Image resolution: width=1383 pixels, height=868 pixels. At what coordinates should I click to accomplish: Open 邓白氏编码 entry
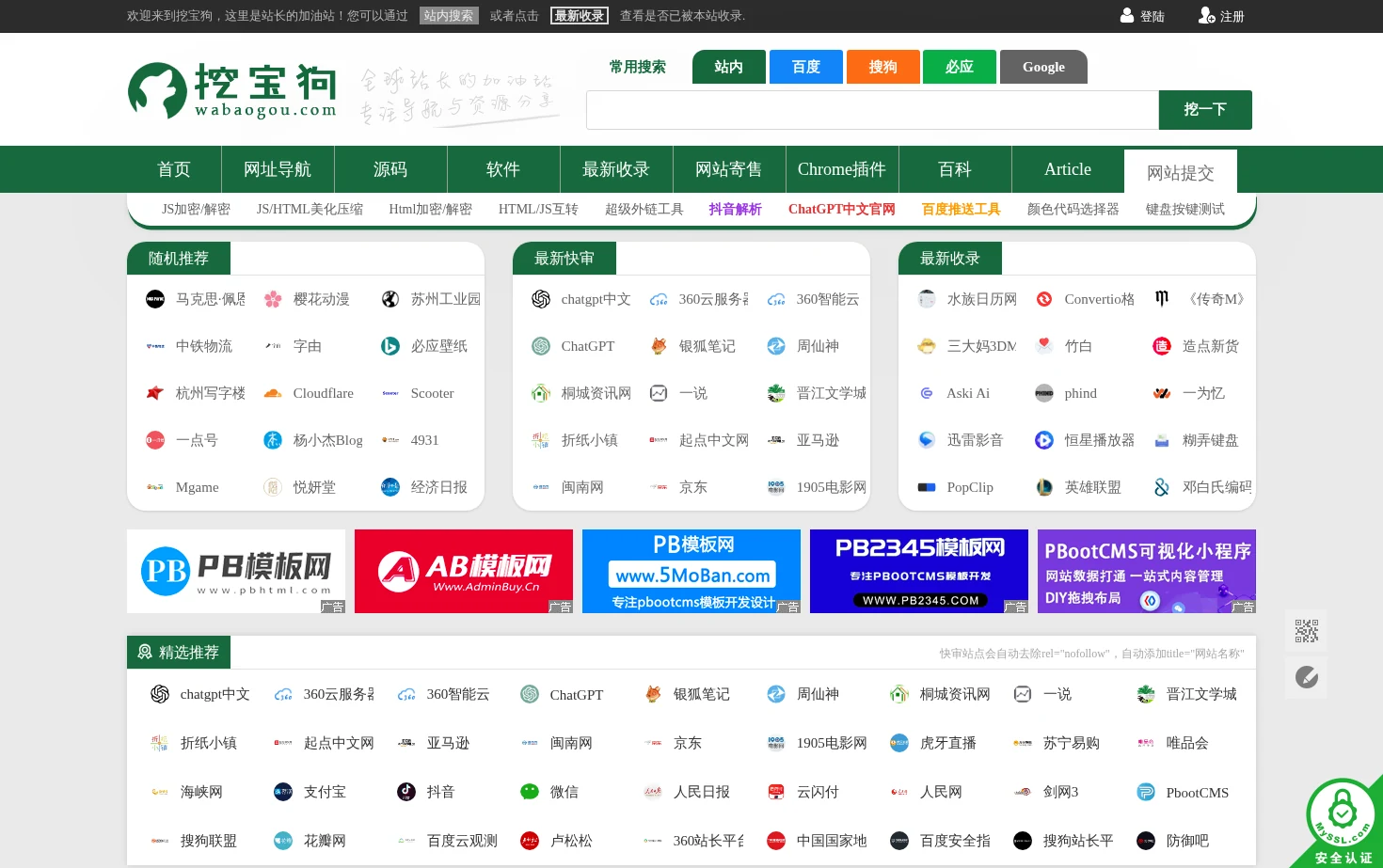[x=1203, y=487]
